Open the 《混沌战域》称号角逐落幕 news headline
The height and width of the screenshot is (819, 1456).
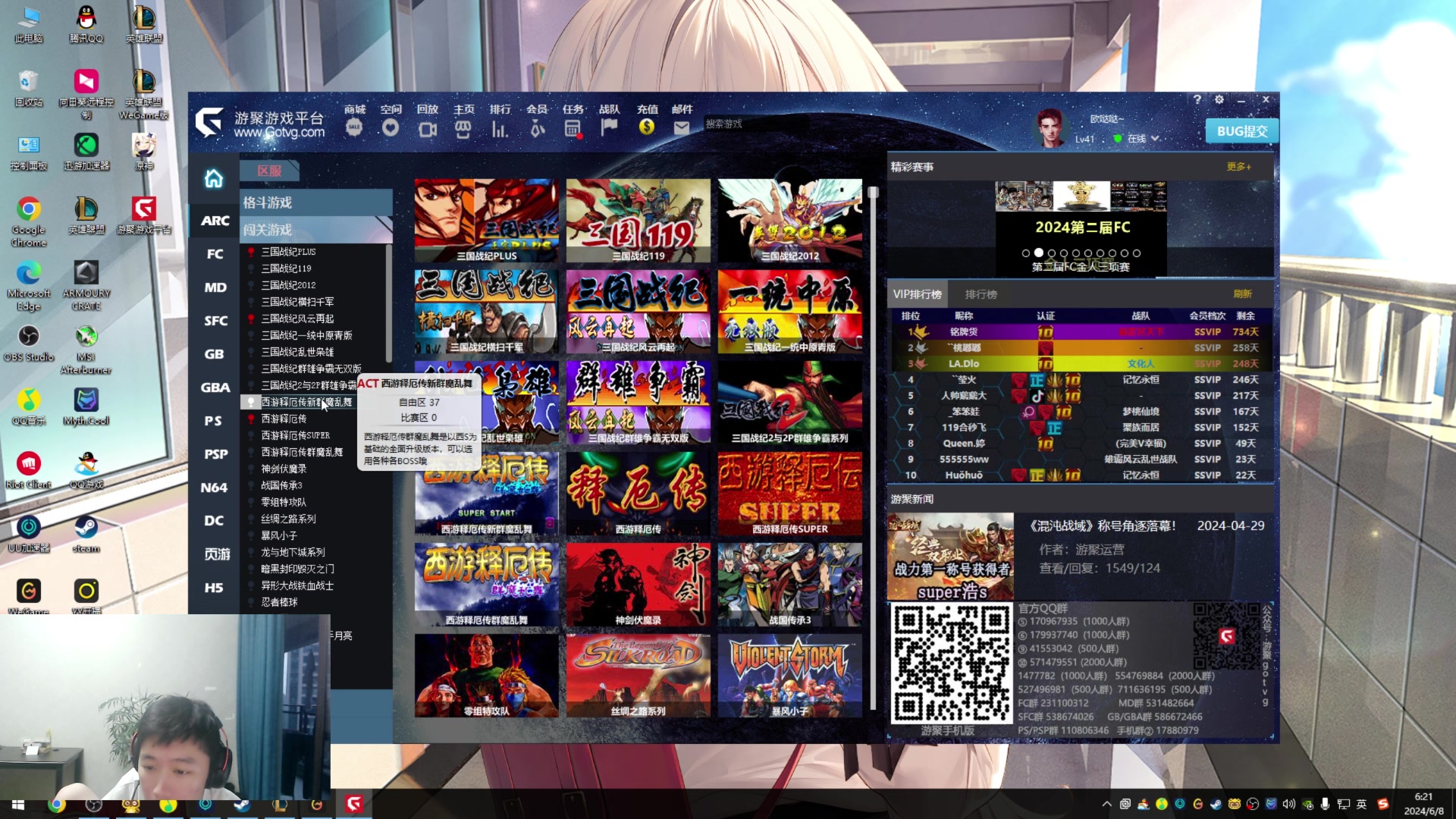[x=1103, y=526]
